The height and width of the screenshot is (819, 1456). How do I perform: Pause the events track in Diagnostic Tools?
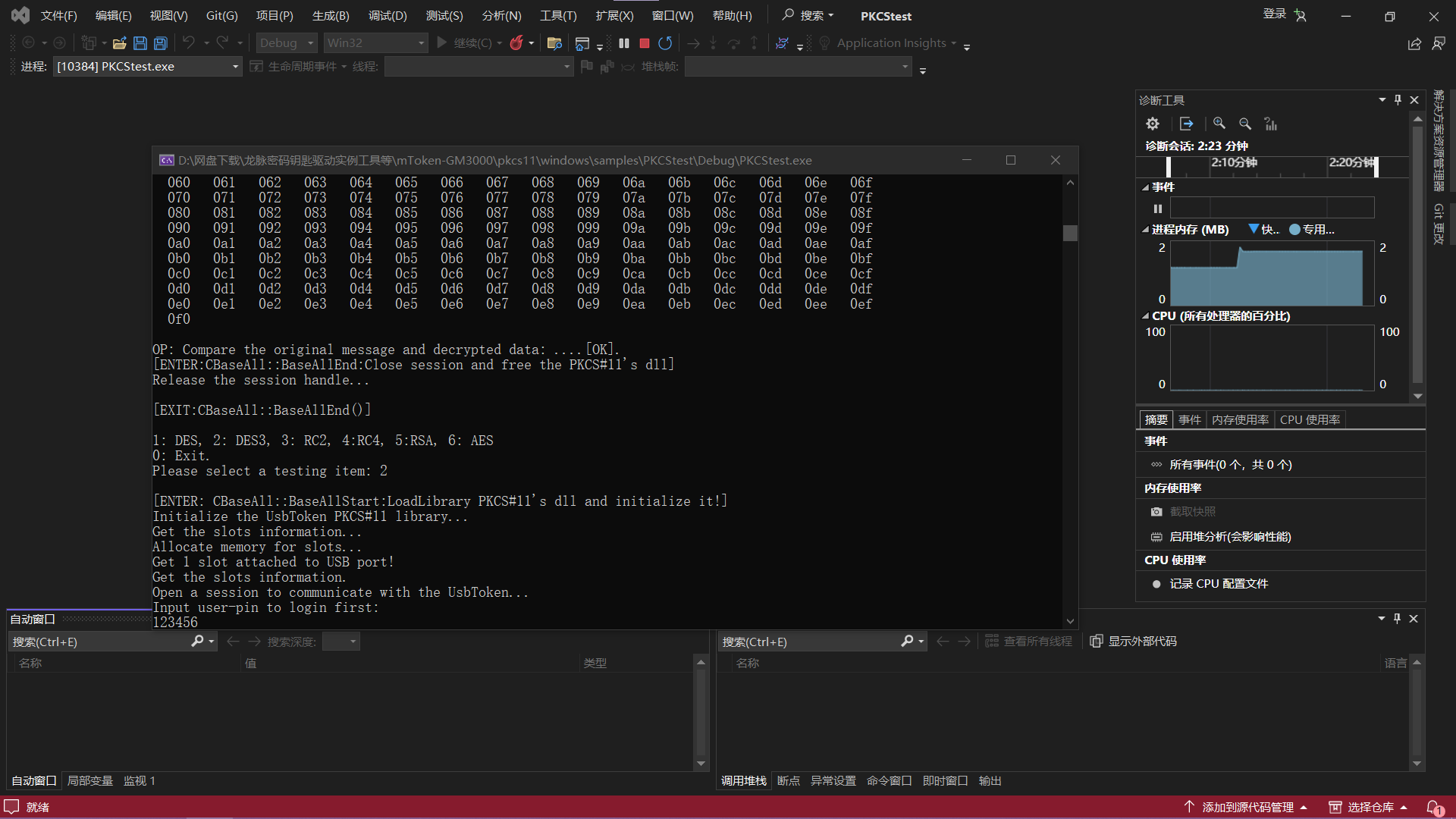coord(1158,209)
